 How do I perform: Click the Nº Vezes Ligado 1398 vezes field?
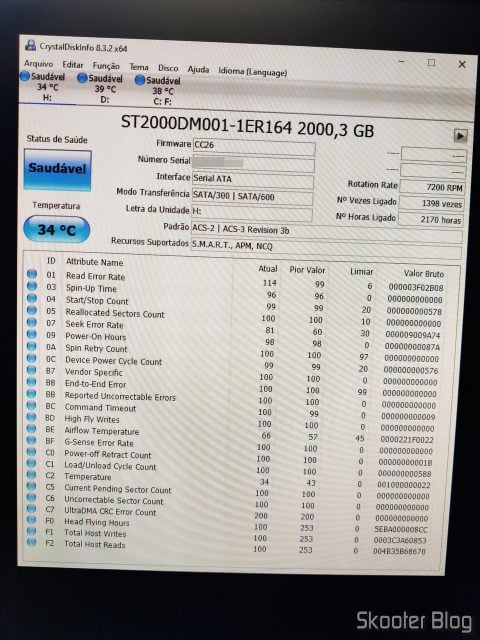(431, 204)
